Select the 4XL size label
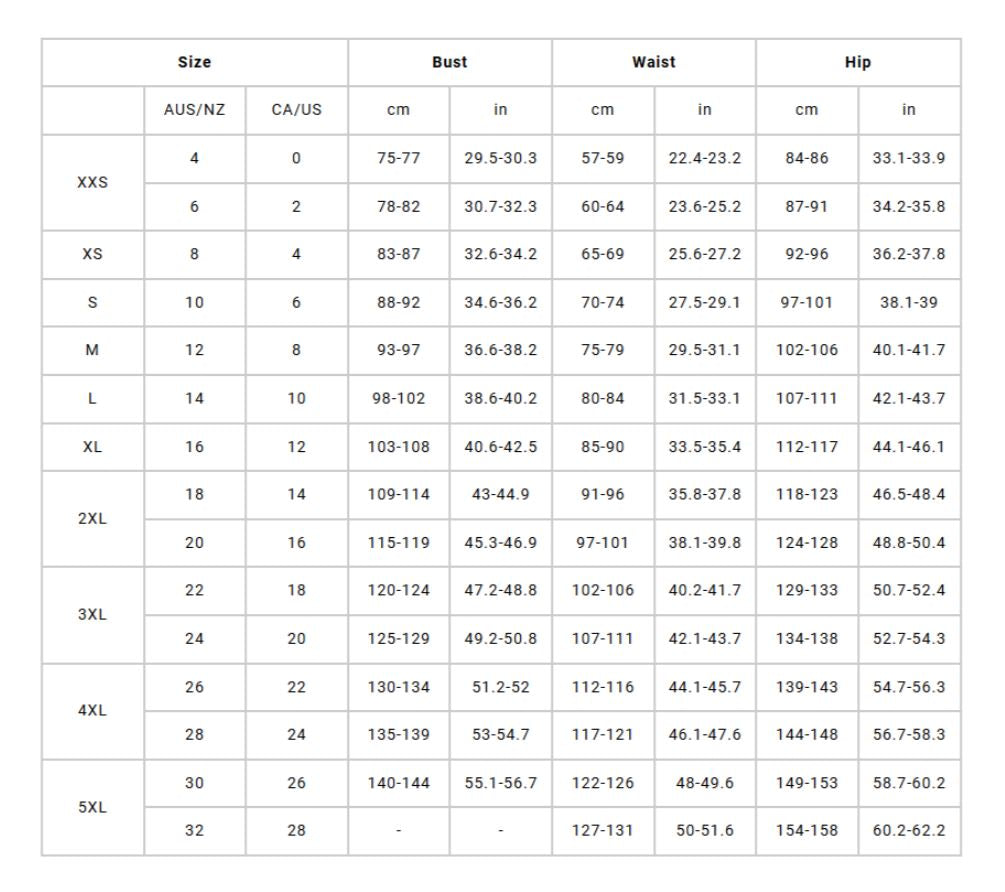The height and width of the screenshot is (892, 1005). coord(92,711)
